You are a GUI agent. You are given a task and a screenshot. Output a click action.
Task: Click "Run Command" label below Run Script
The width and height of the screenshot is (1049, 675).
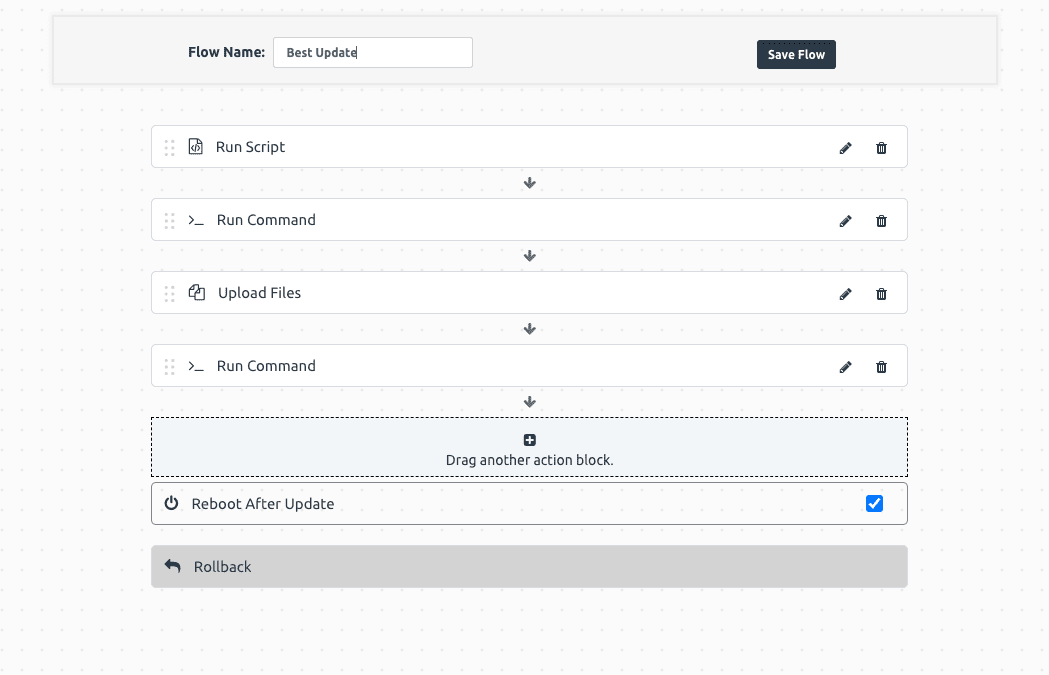click(x=266, y=220)
